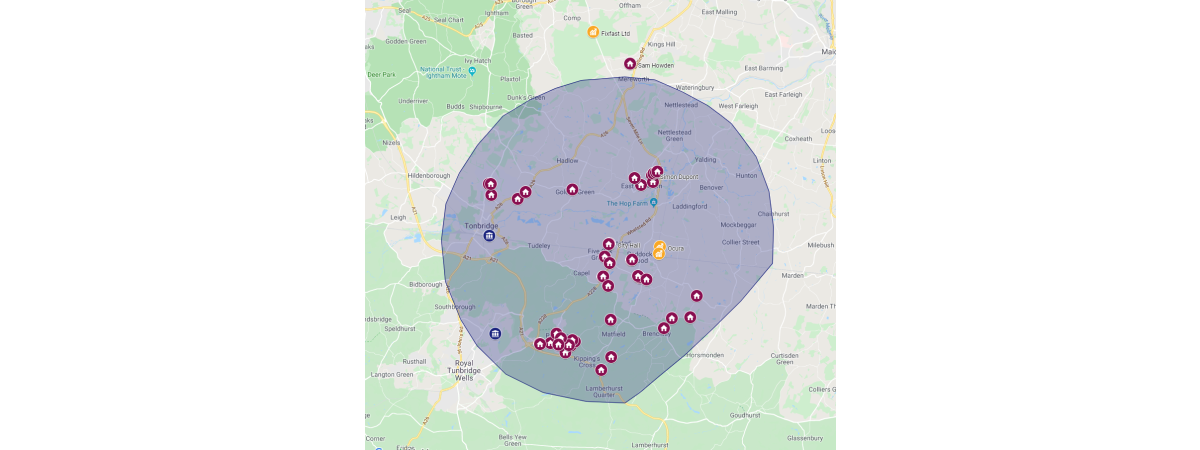The image size is (1200, 450).
Task: Click the Fixfast Ltd text label
Action: tap(616, 33)
